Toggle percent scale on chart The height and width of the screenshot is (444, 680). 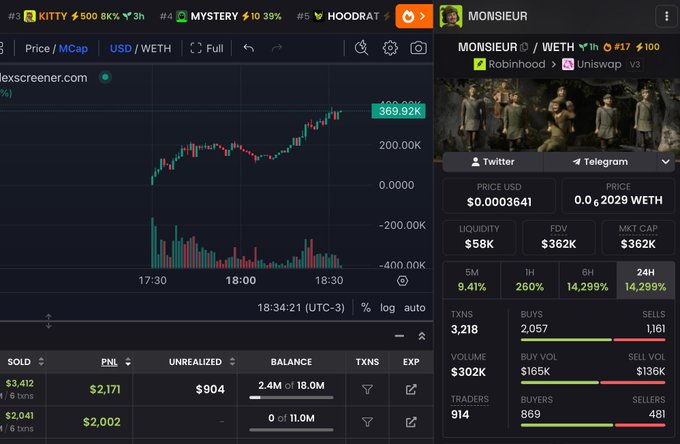(x=366, y=307)
